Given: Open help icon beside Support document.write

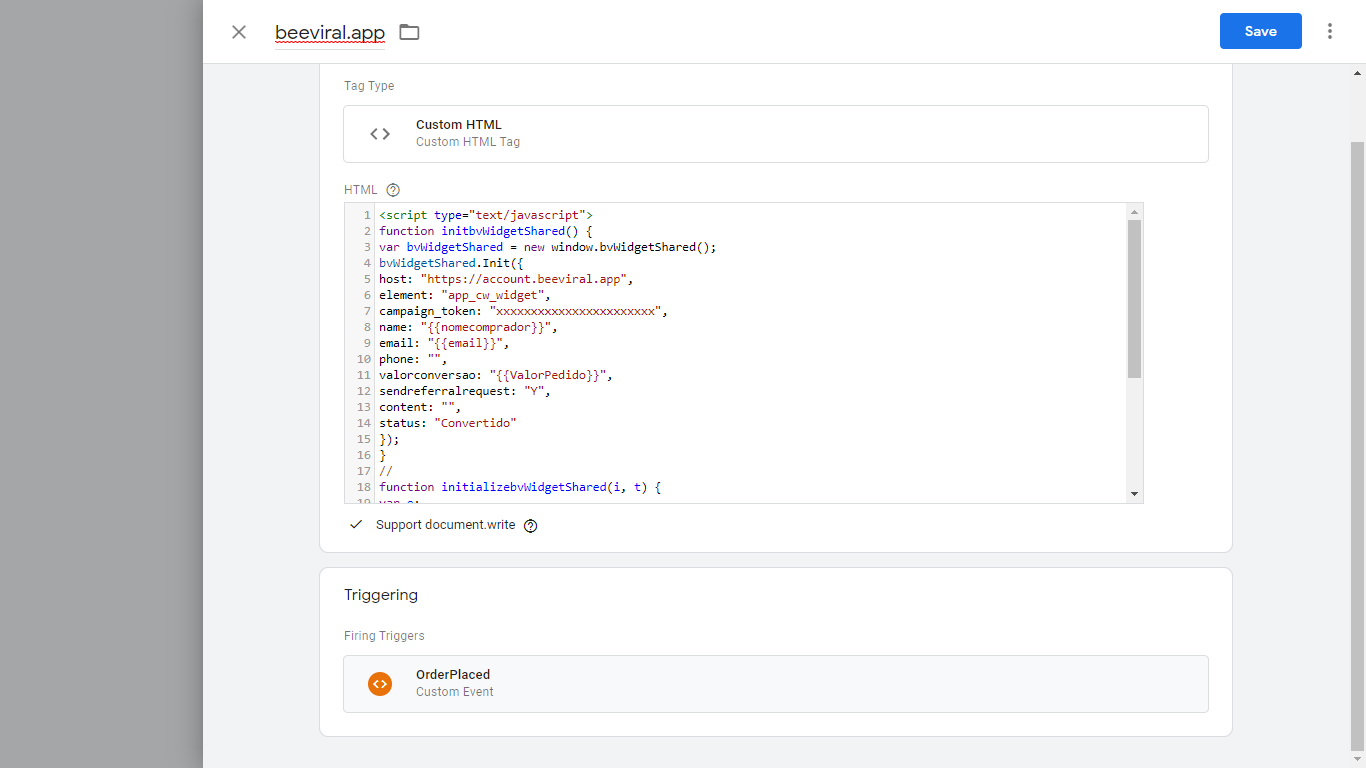Looking at the screenshot, I should tap(531, 526).
